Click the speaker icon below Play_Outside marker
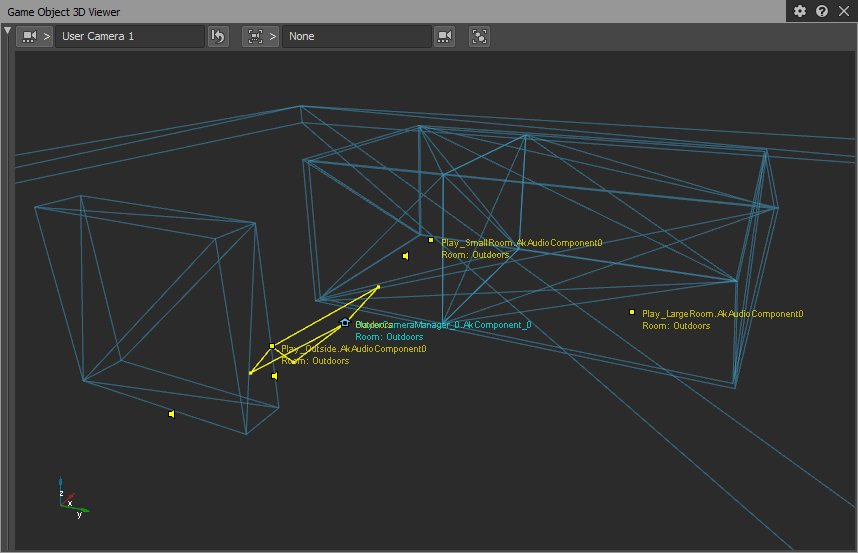Image resolution: width=858 pixels, height=553 pixels. tap(274, 376)
